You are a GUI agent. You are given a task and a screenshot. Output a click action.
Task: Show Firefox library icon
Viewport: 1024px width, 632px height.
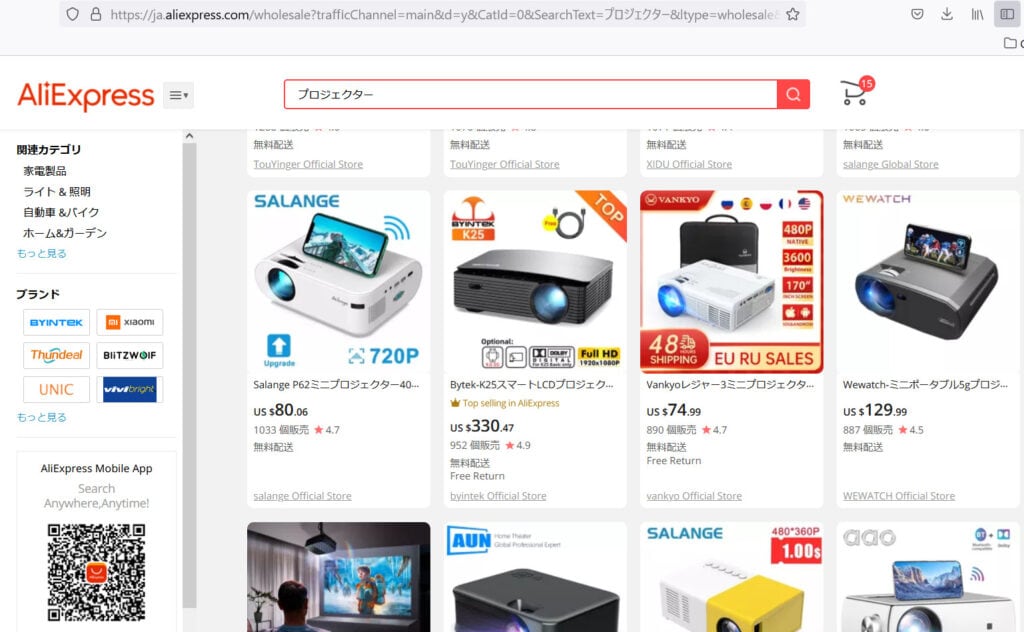pos(977,14)
